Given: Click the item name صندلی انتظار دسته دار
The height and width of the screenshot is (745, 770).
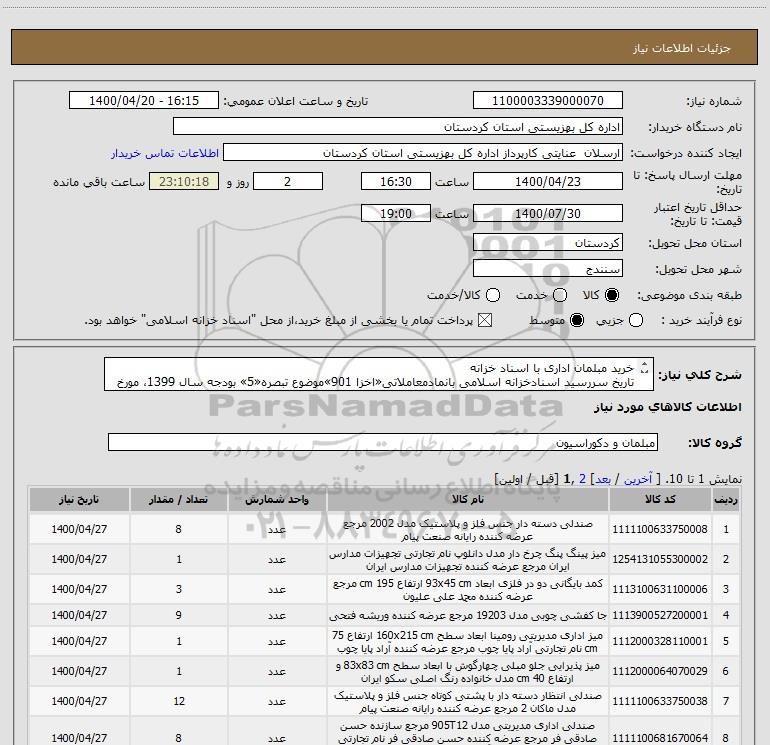Looking at the screenshot, I should click(x=468, y=702).
